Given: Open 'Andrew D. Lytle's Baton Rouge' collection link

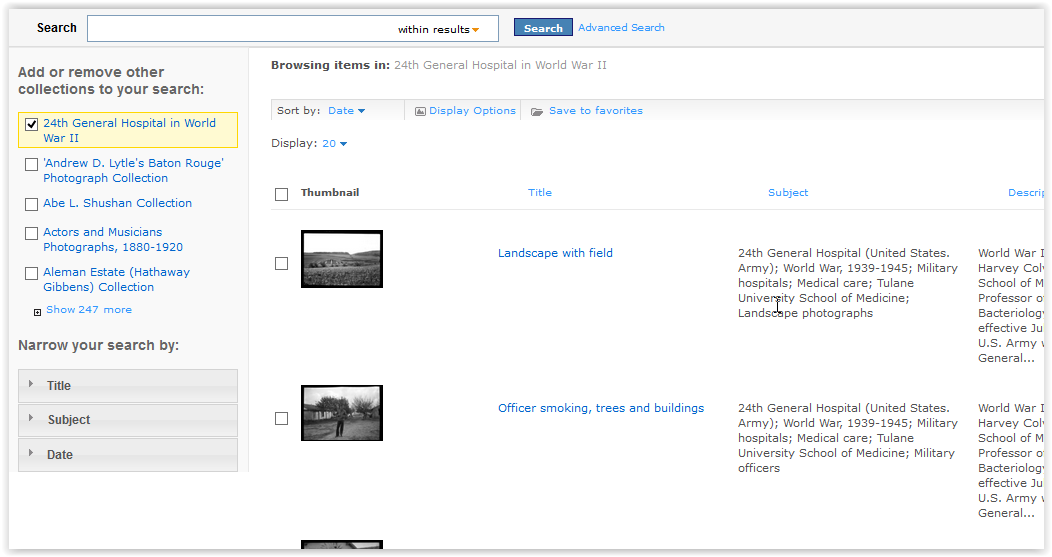Looking at the screenshot, I should pos(133,170).
